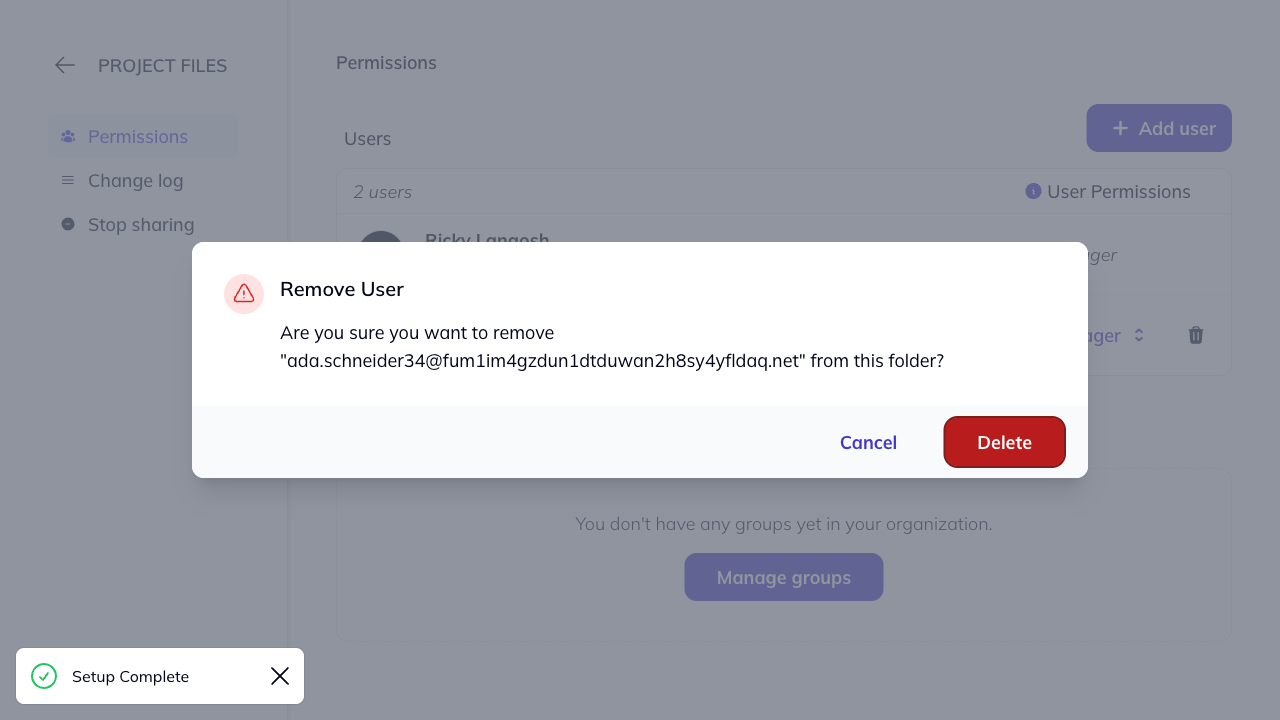
Task: Click the Add user button
Action: (1158, 128)
